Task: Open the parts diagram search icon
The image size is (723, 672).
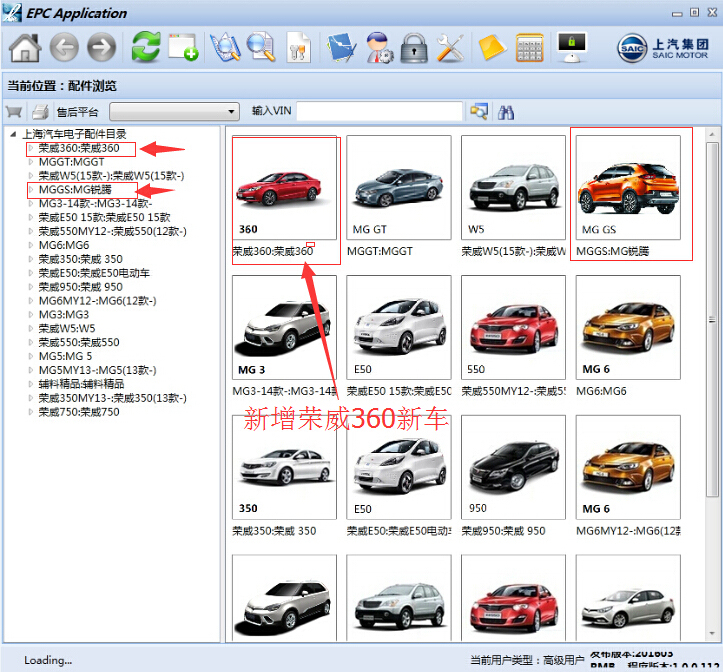Action: click(225, 47)
